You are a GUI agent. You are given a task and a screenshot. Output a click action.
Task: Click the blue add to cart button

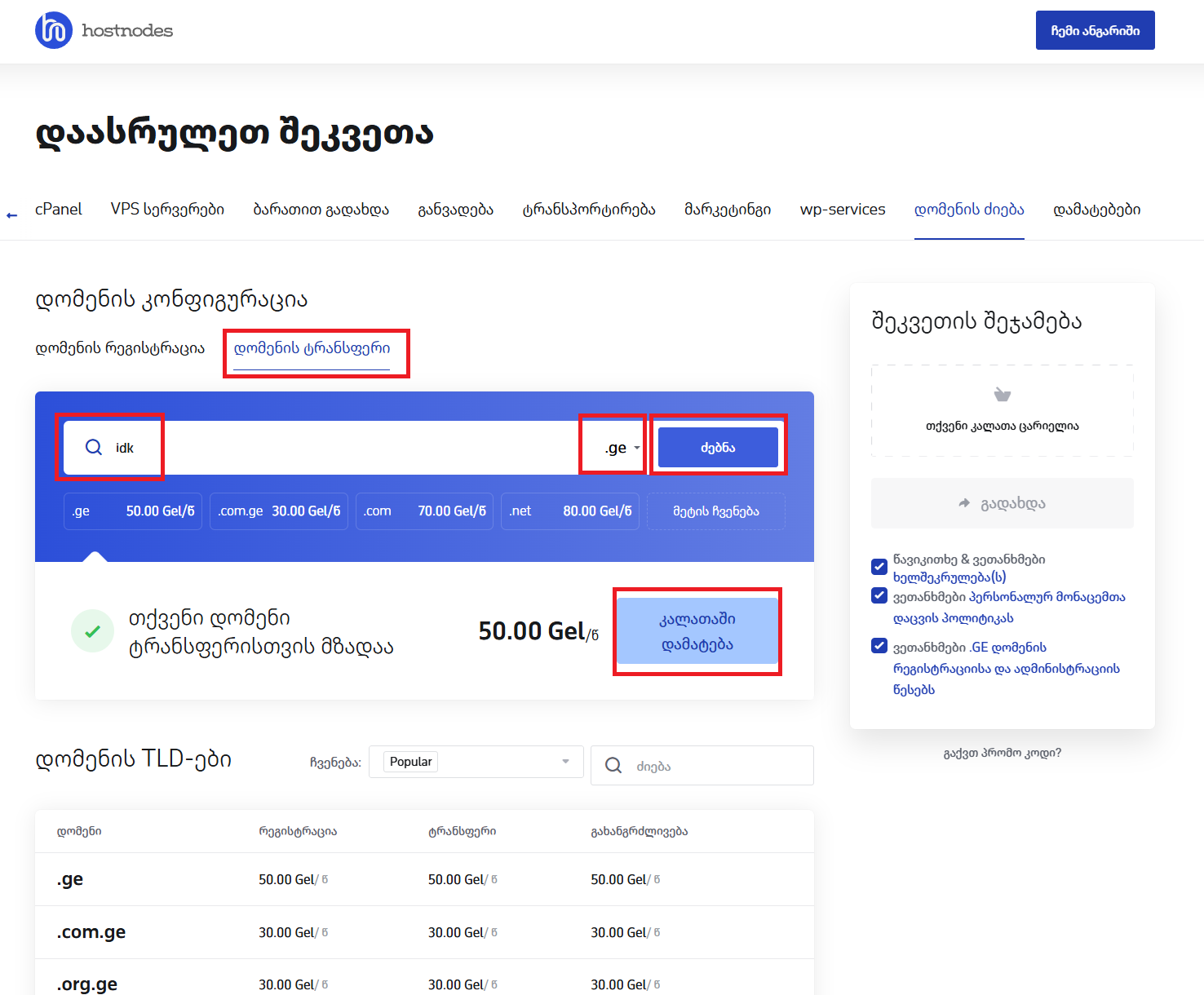click(x=697, y=631)
